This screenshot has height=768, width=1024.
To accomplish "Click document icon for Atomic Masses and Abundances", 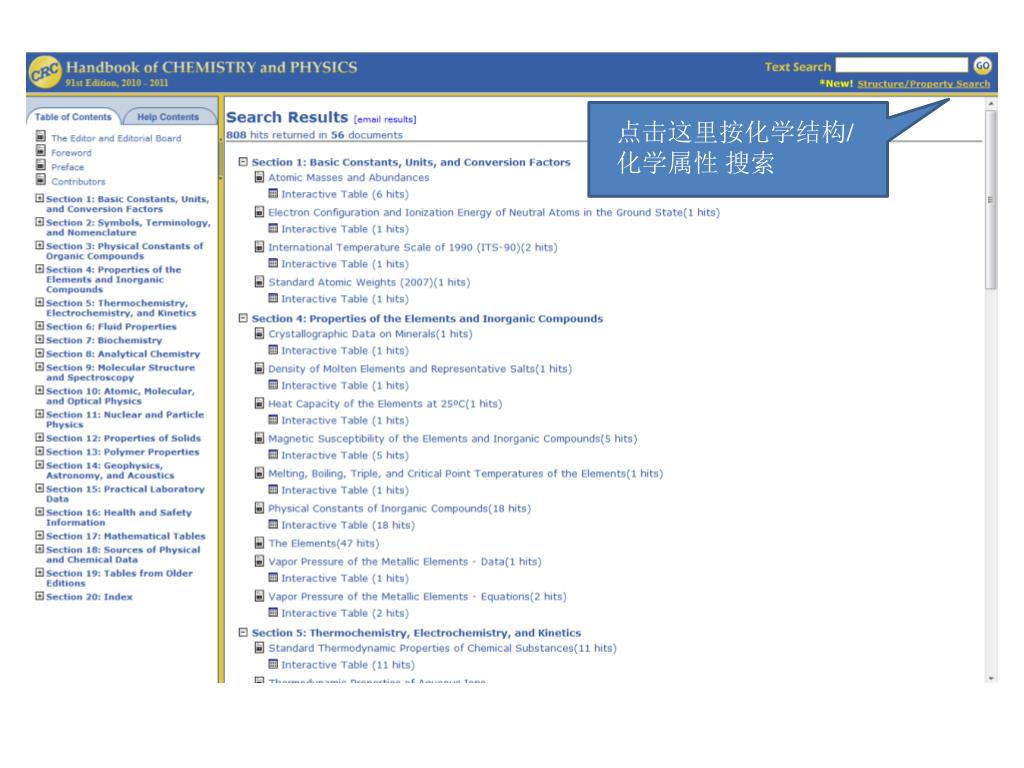I will pos(259,177).
